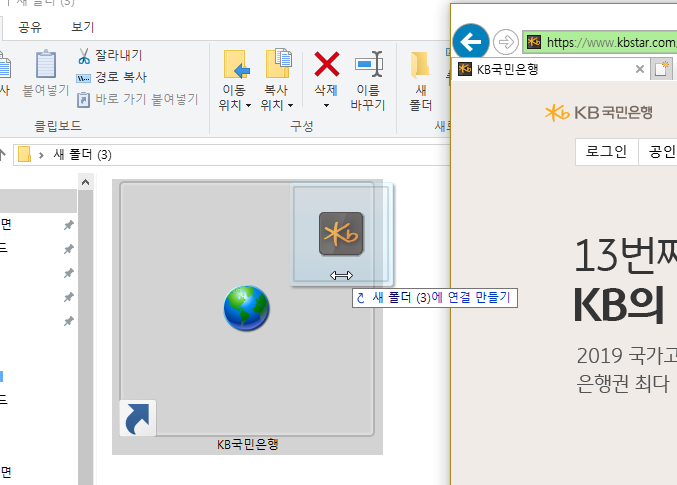The height and width of the screenshot is (485, 677).
Task: Click the last pin icon in the sidebar
Action: [68, 321]
